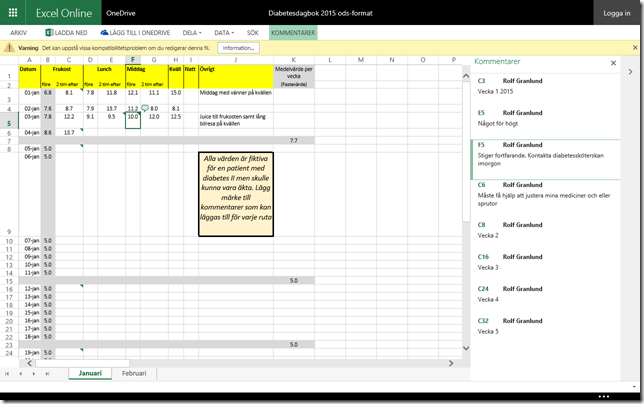
Task: Click the Logga in link
Action: pos(616,12)
